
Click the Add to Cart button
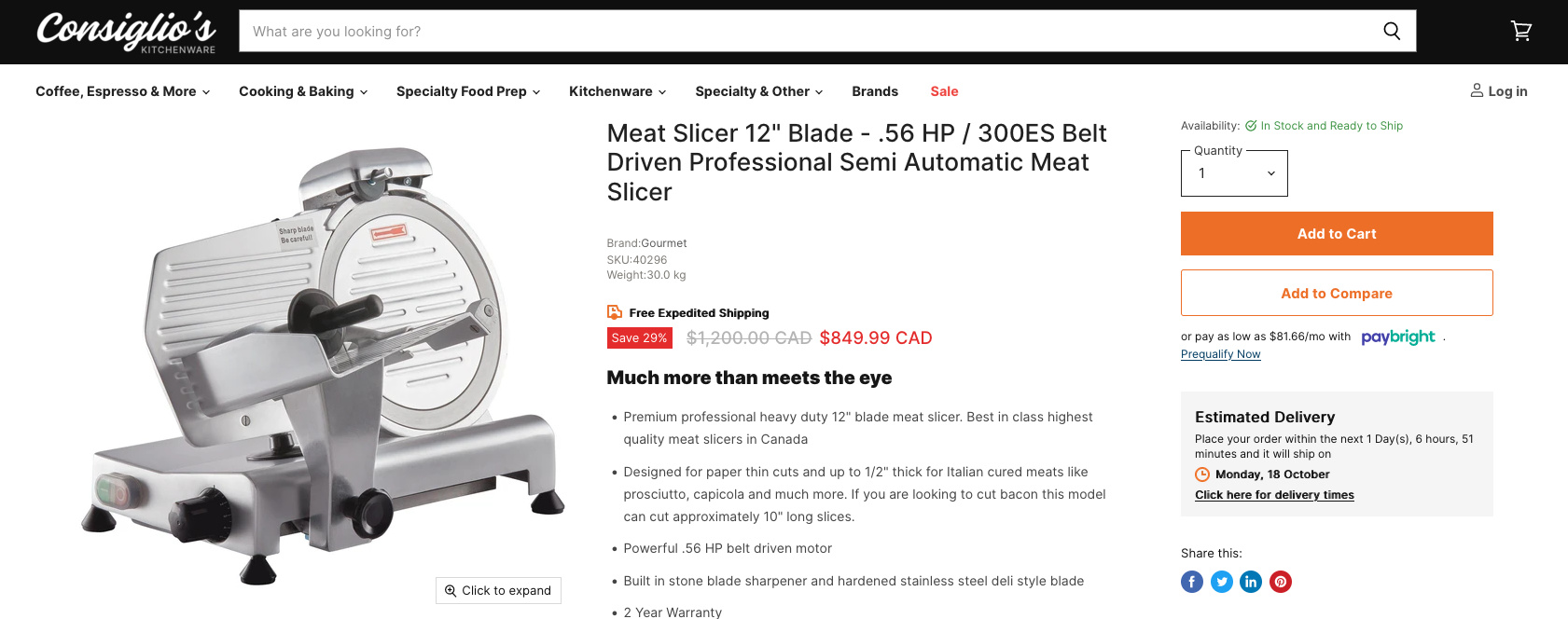click(1337, 233)
